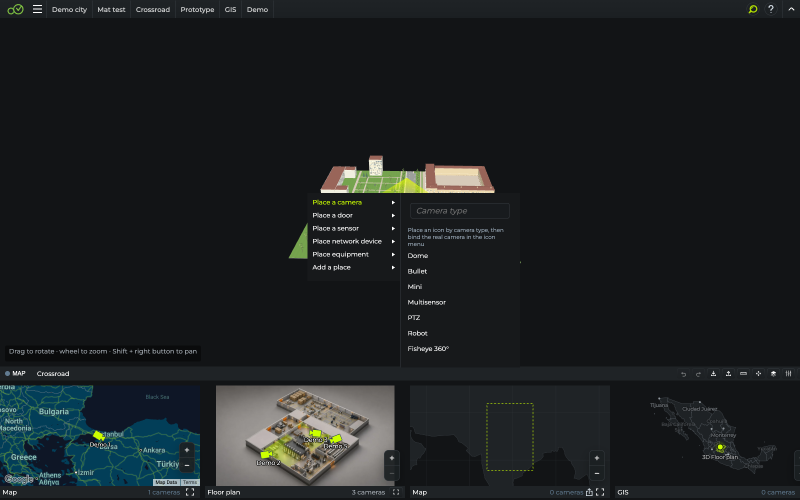Click the Camera type search field
This screenshot has height=500, width=800.
[x=460, y=211]
